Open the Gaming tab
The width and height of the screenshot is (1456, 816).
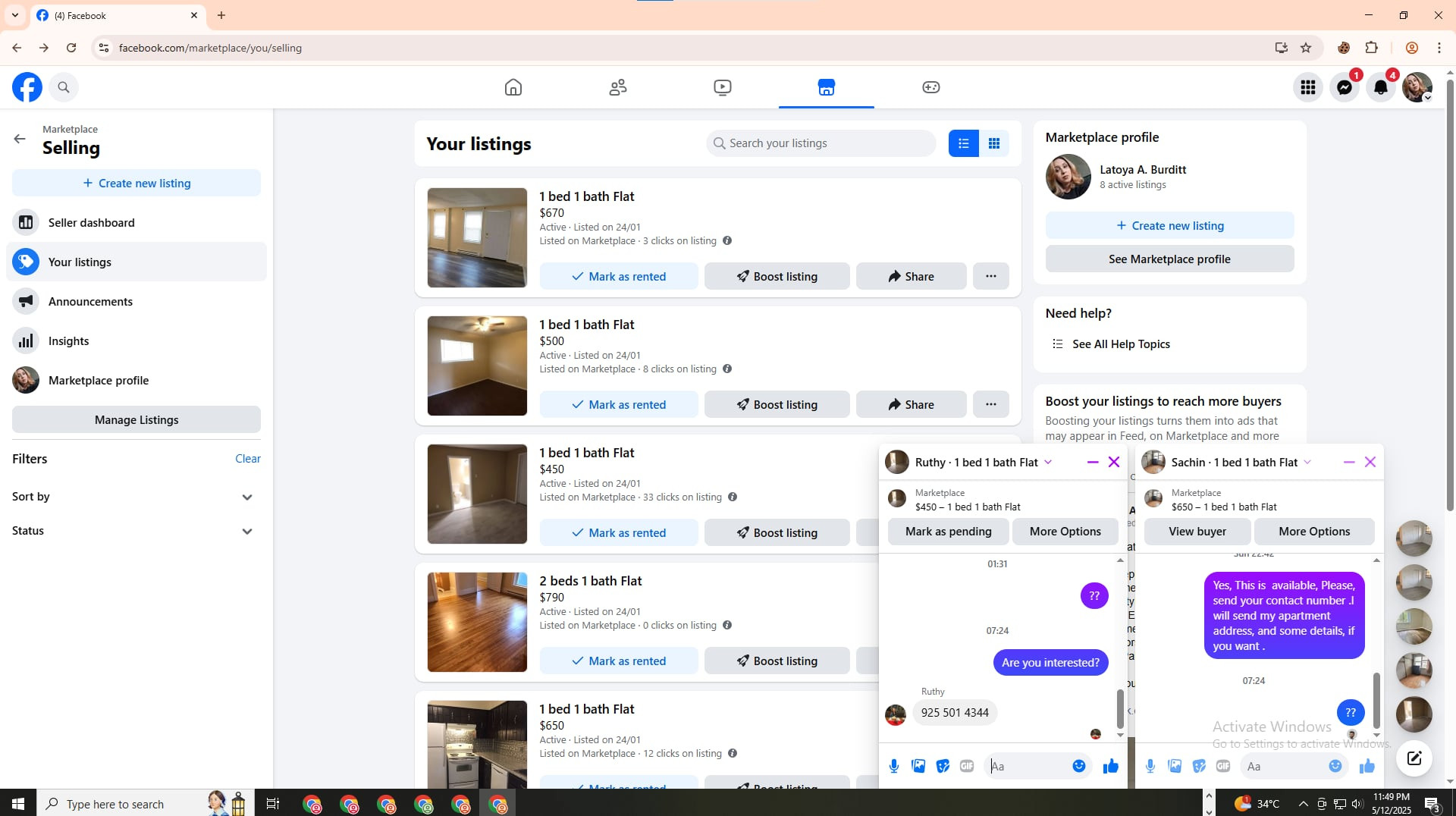pos(931,87)
